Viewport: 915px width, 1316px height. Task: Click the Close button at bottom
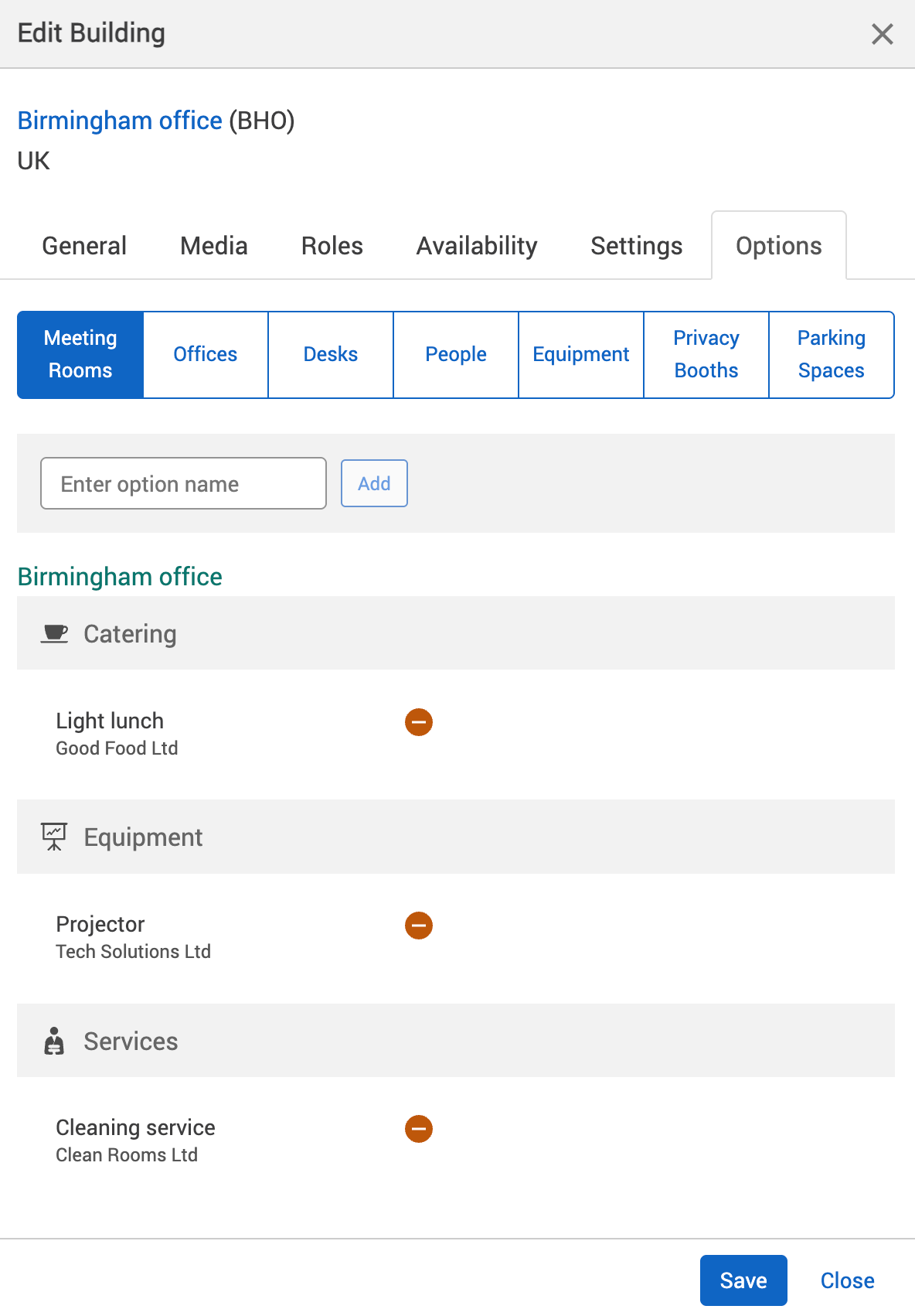coord(847,1280)
